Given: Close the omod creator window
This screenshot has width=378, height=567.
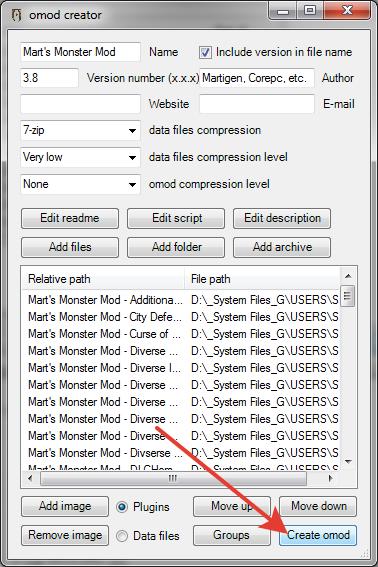Looking at the screenshot, I should [347, 11].
